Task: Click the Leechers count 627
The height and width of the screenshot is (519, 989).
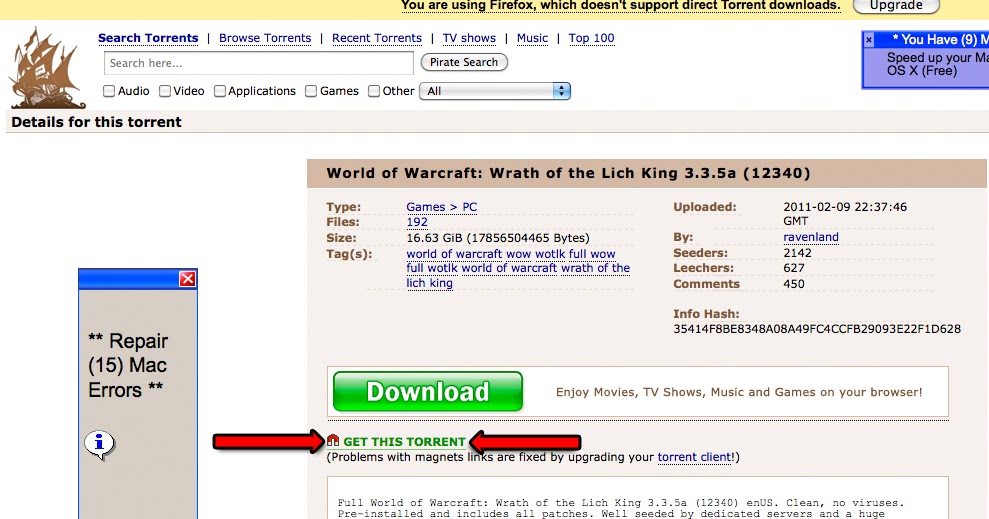Action: [793, 268]
